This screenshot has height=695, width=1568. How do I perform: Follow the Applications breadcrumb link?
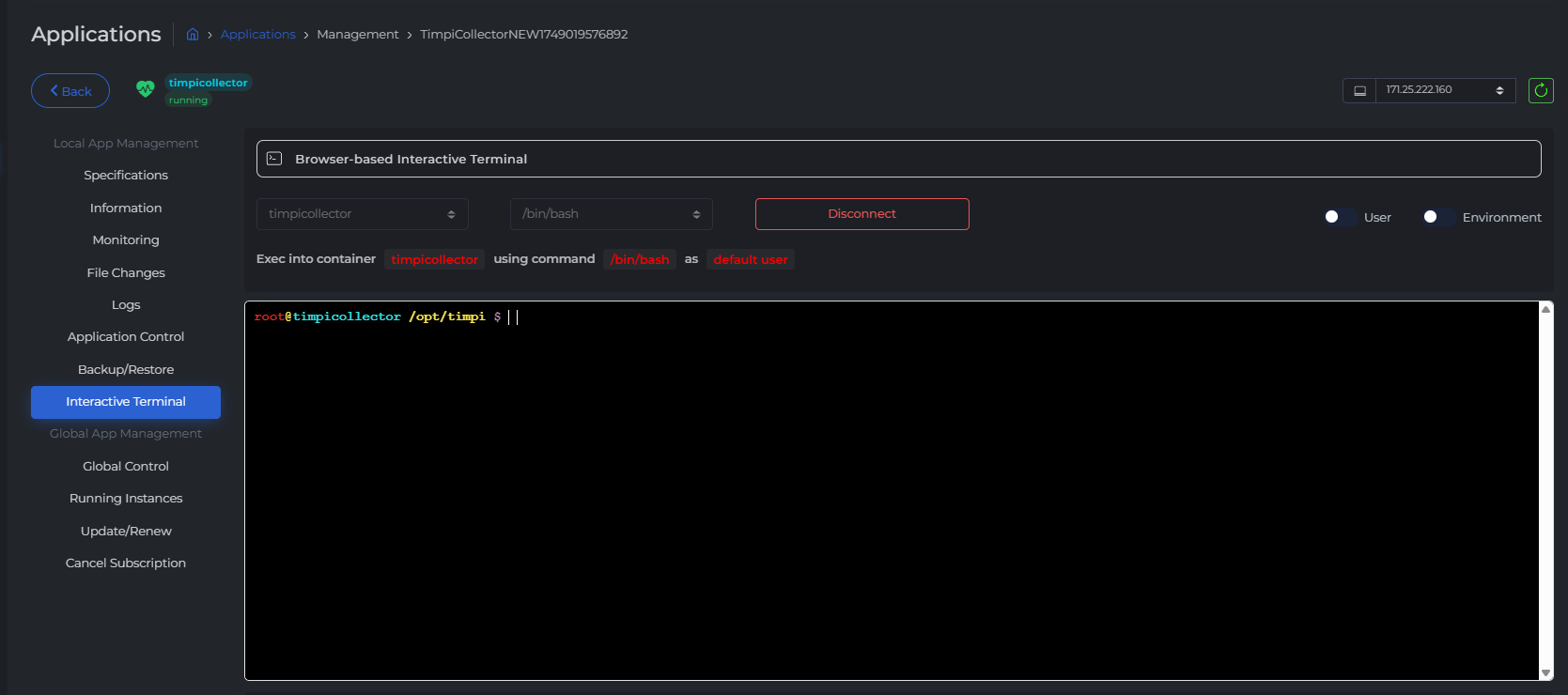257,35
